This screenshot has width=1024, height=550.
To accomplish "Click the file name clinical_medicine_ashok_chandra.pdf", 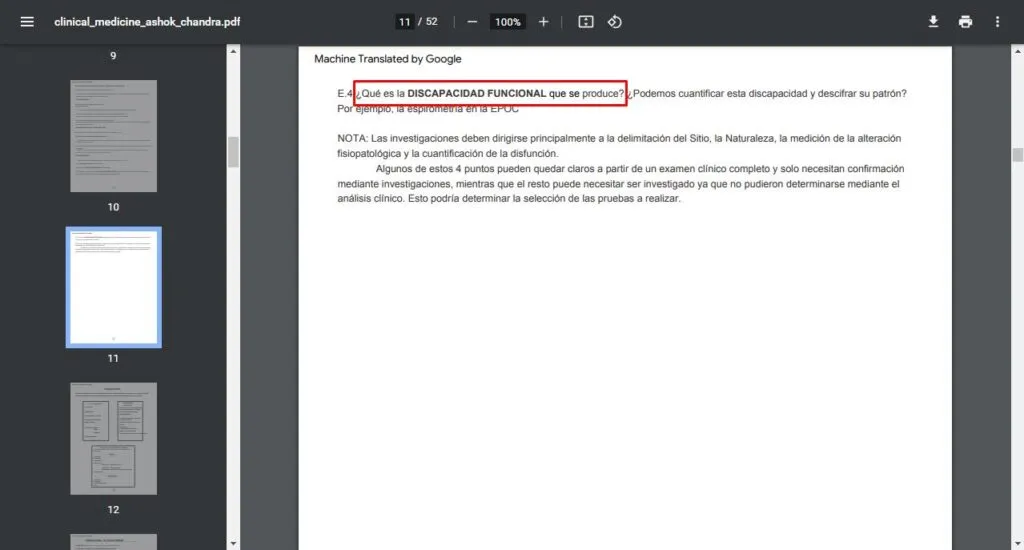I will click(x=147, y=22).
